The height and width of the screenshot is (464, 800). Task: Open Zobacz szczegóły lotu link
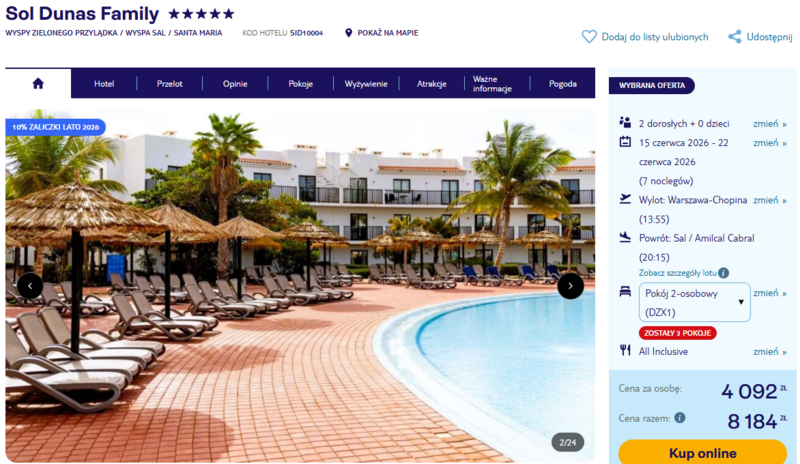[x=678, y=273]
